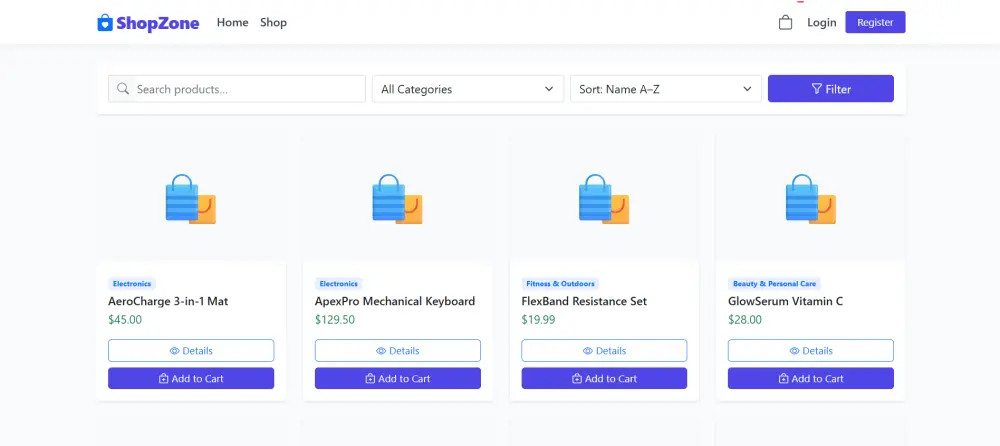
Task: Click the ShopZone logo icon
Action: (x=105, y=23)
